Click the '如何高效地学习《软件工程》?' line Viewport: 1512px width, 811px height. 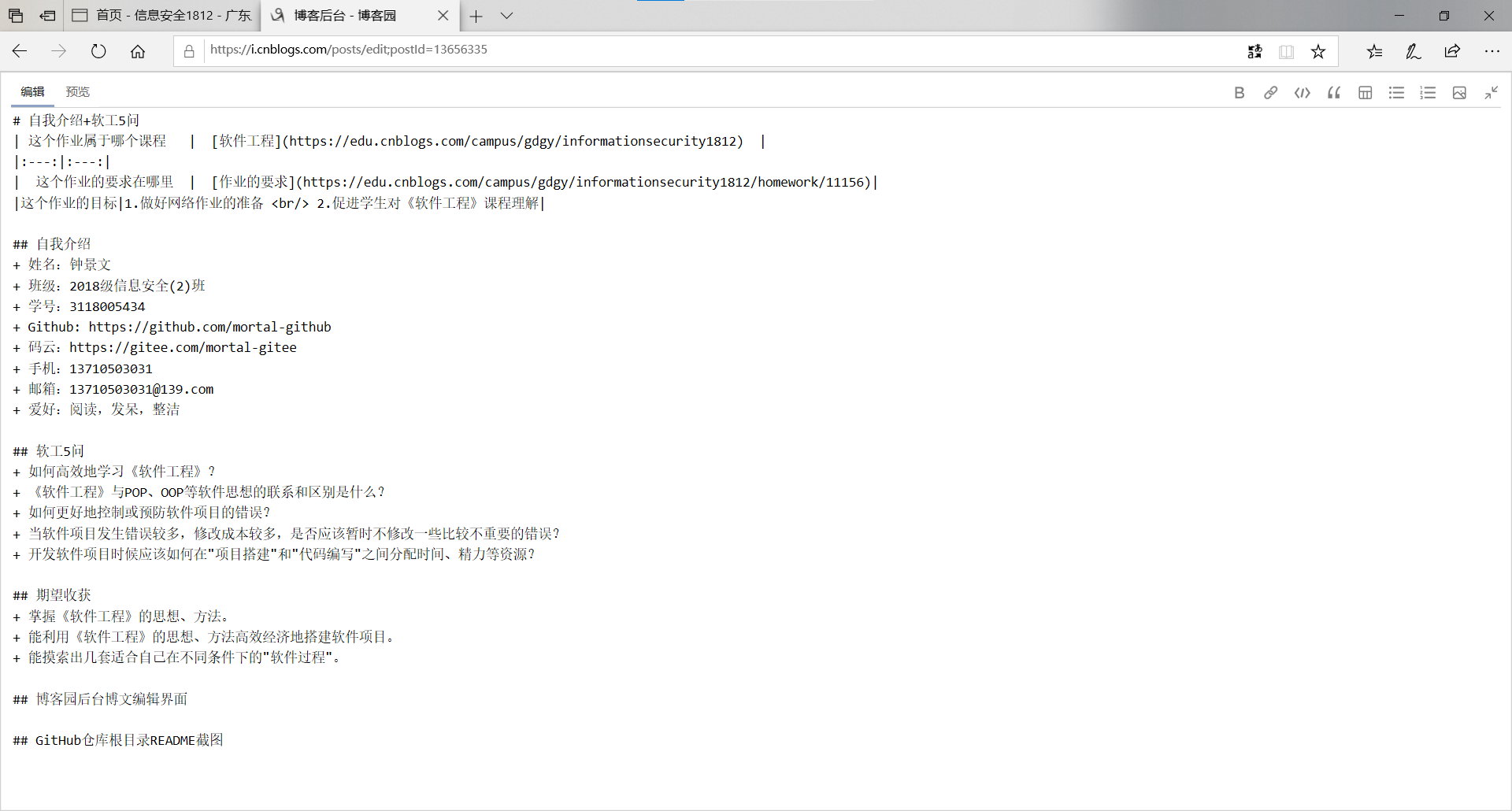click(115, 472)
